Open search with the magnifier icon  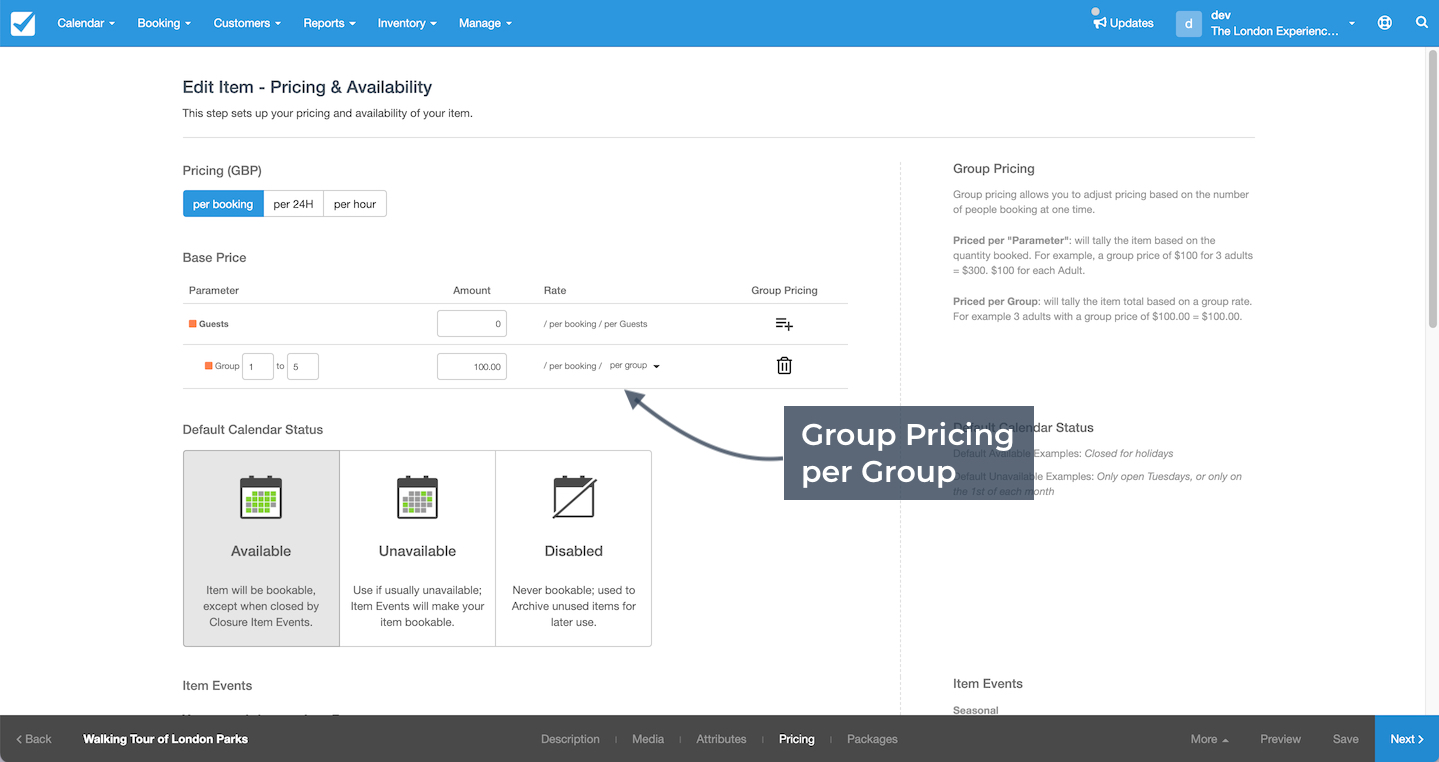(x=1422, y=23)
